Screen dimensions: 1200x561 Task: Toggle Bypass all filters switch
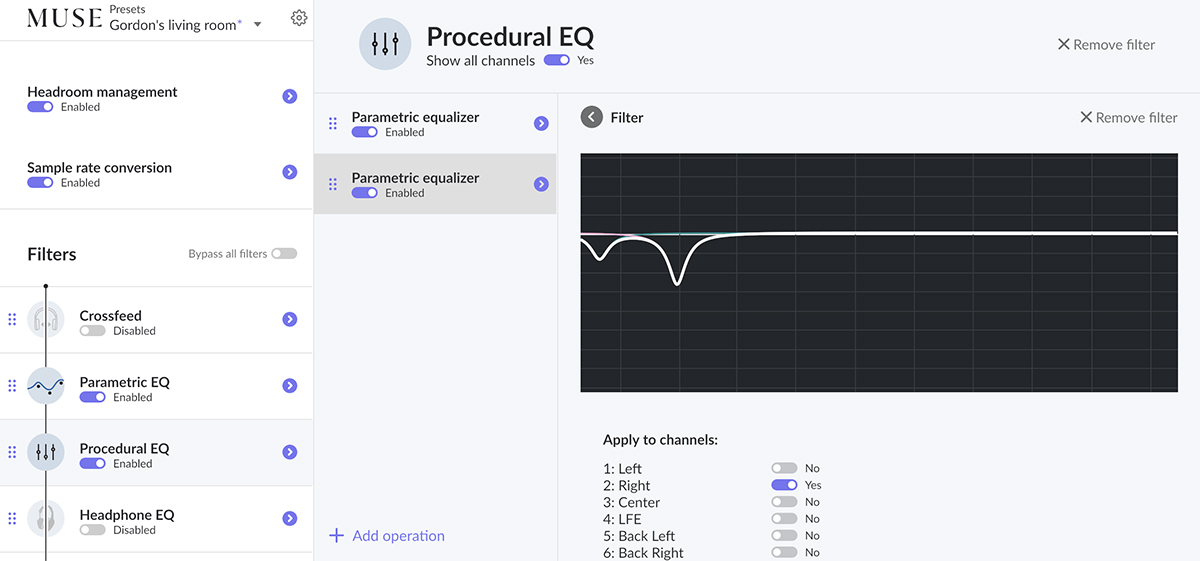point(284,254)
